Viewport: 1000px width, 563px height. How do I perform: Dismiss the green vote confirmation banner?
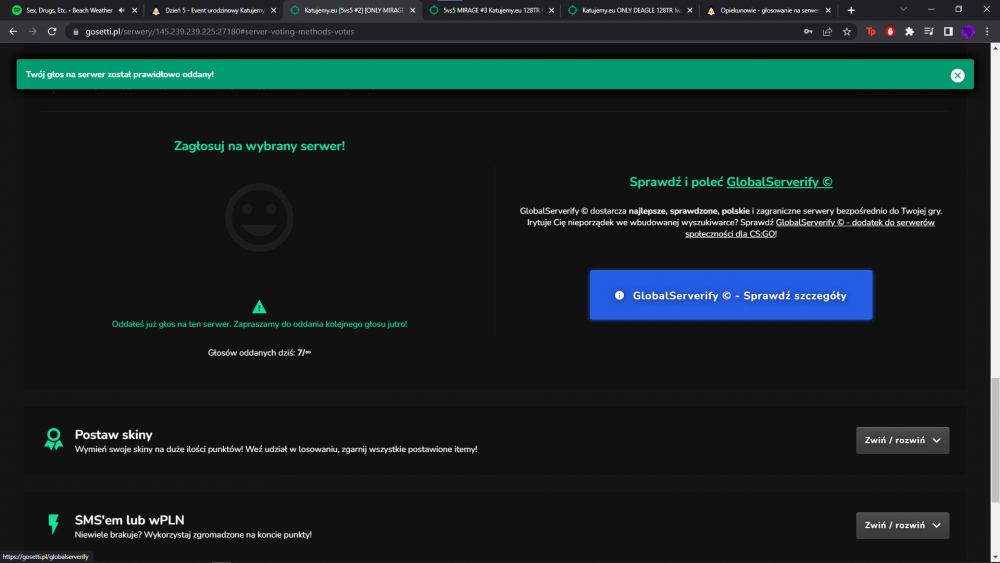pyautogui.click(x=957, y=75)
